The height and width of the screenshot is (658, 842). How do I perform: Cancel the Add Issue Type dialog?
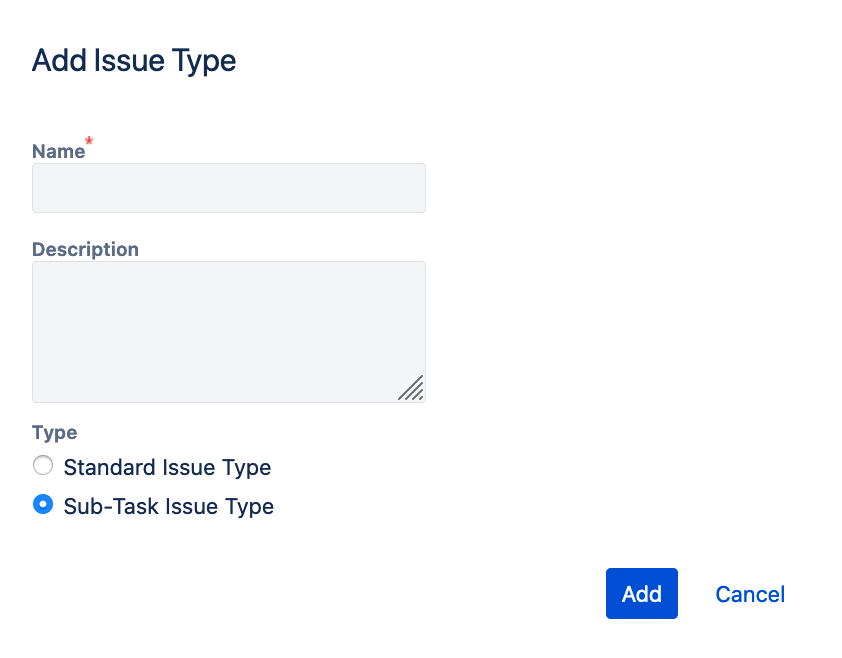point(750,594)
